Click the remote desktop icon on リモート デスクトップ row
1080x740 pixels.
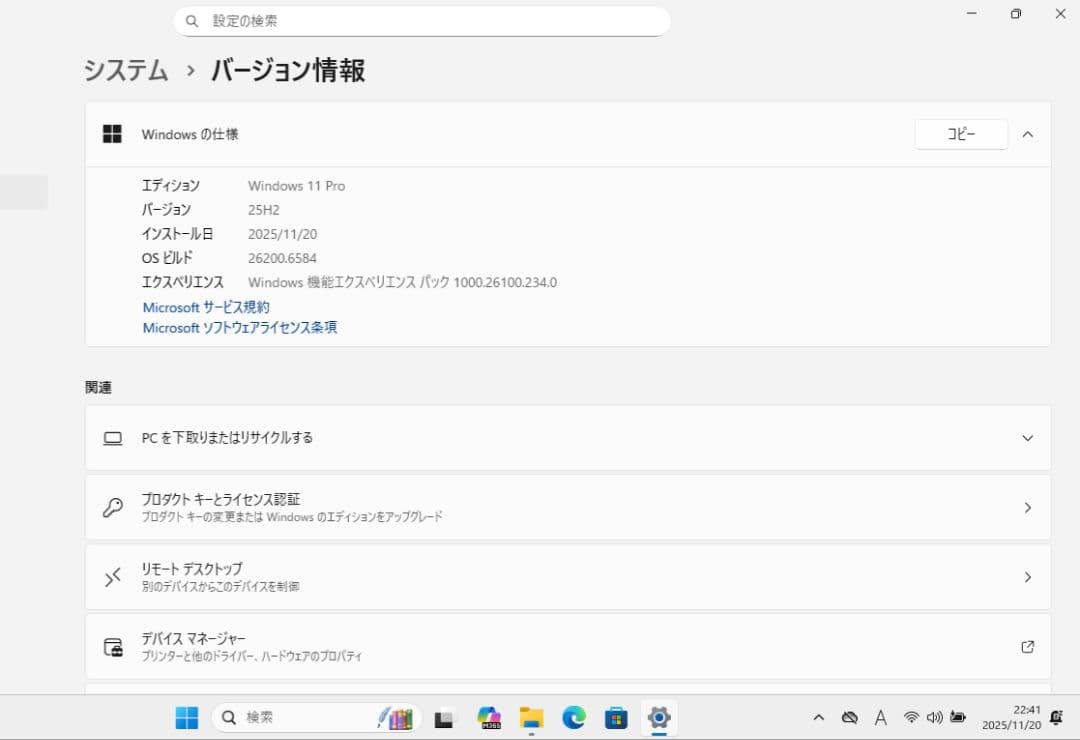pyautogui.click(x=113, y=577)
